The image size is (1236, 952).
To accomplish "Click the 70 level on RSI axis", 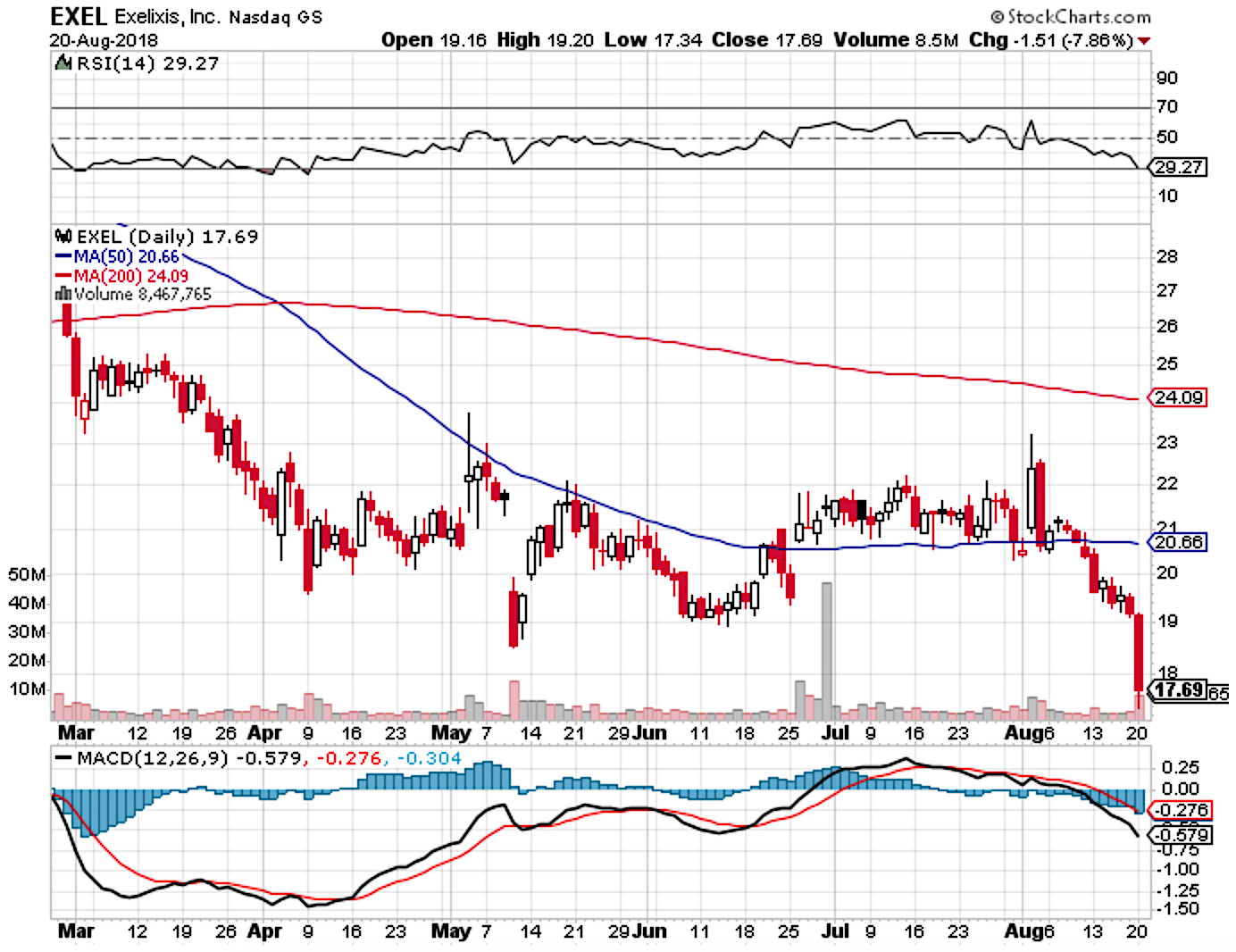I will tap(1167, 106).
